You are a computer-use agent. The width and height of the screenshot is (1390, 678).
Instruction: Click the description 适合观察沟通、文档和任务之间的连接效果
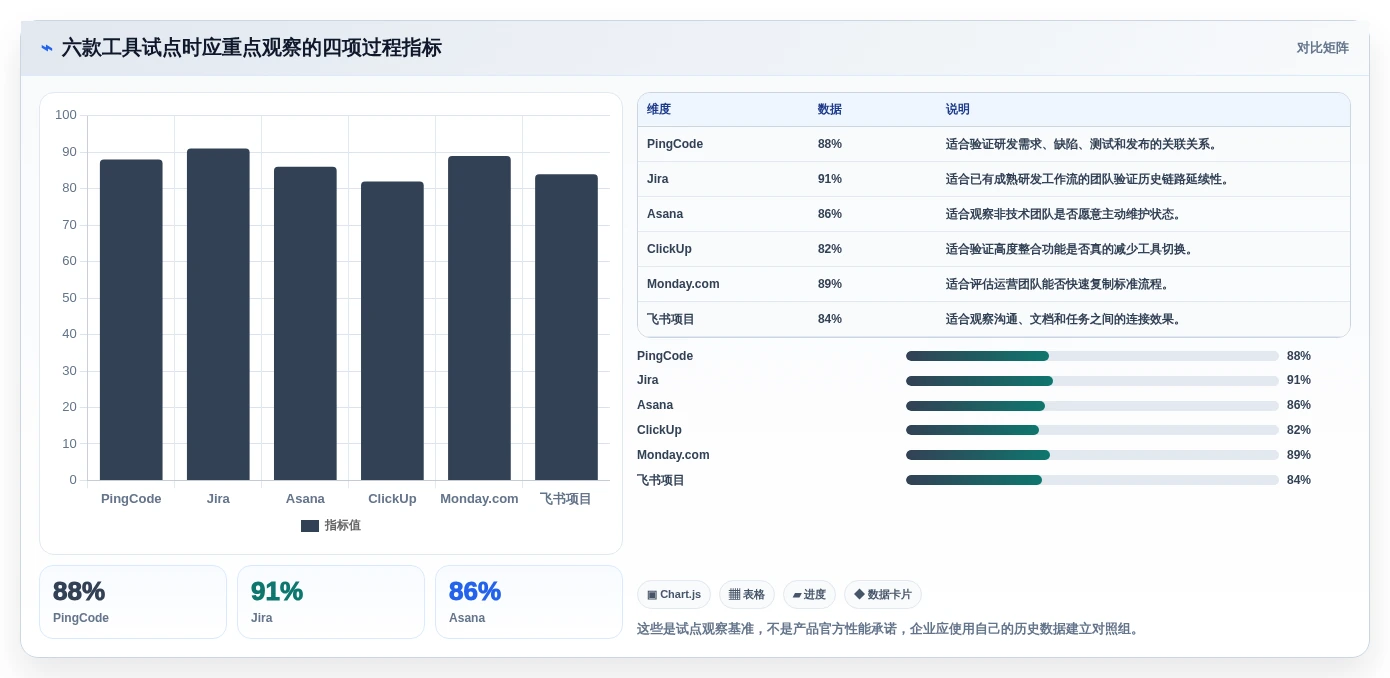coord(1066,319)
